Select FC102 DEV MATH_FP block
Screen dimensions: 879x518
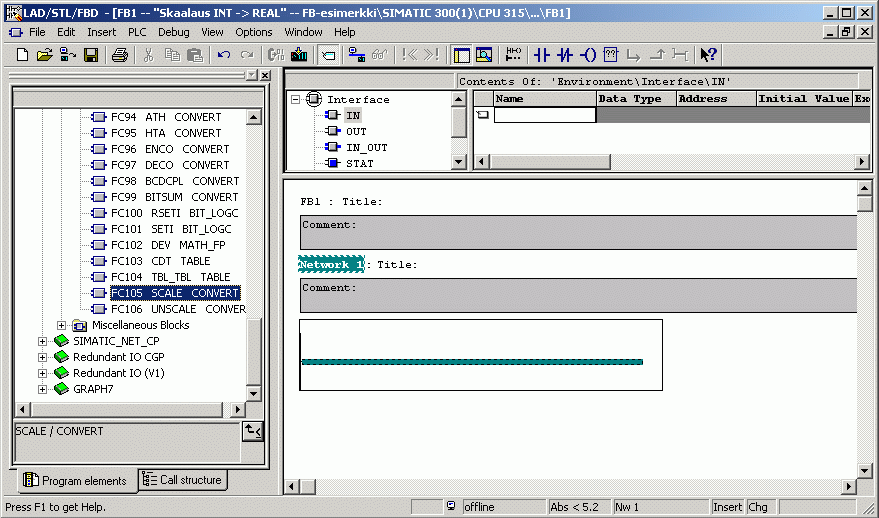tap(168, 245)
